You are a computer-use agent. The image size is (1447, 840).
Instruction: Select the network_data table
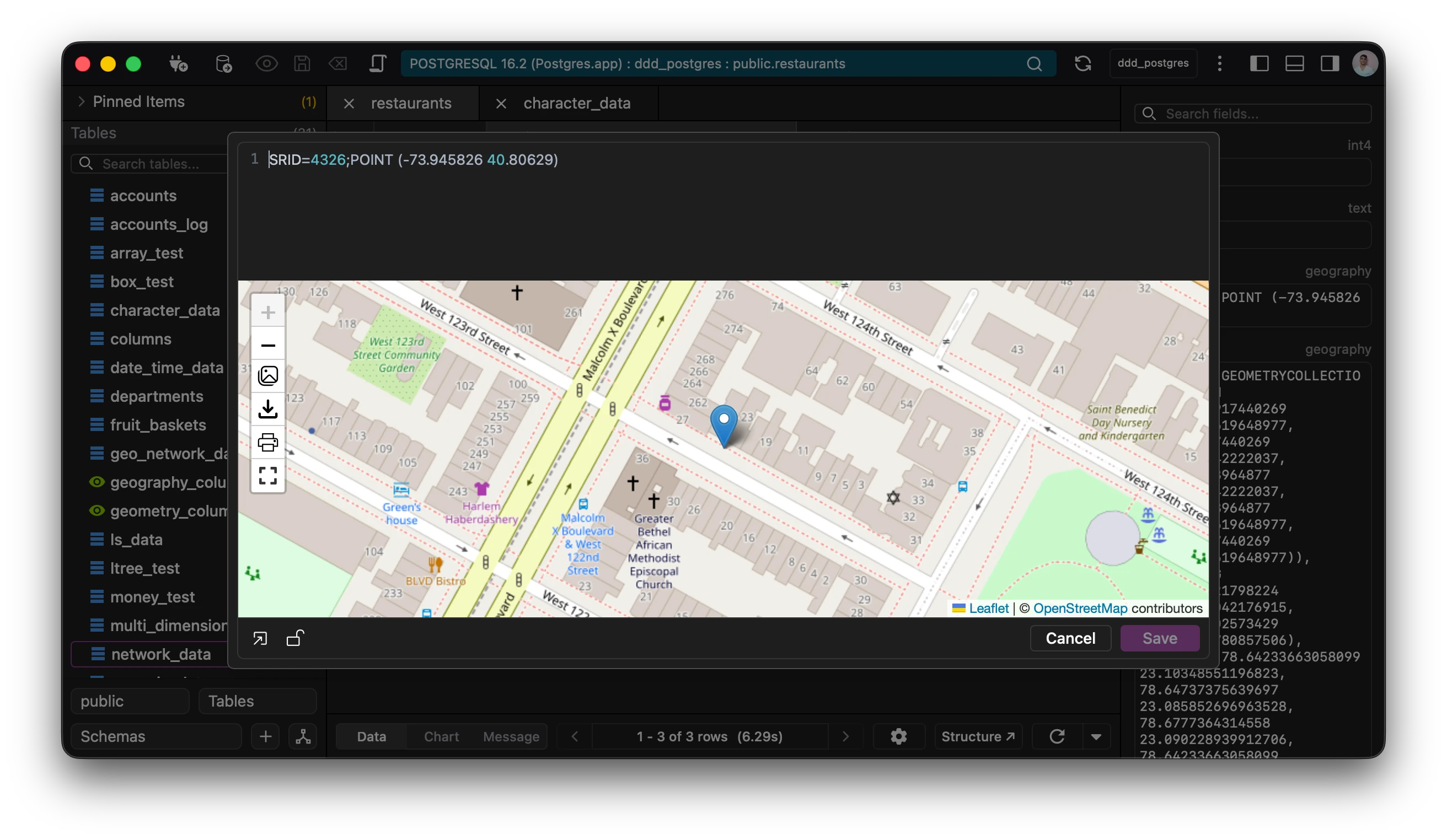coord(161,654)
